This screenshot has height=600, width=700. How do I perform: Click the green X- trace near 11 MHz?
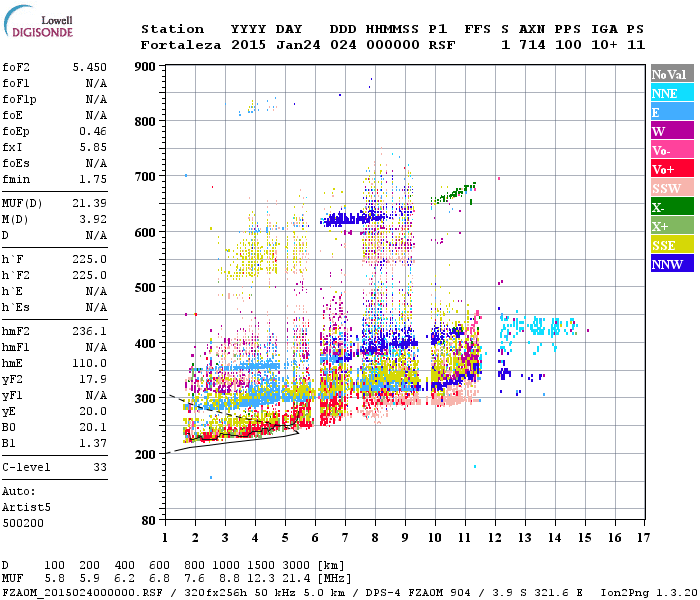coord(454,193)
